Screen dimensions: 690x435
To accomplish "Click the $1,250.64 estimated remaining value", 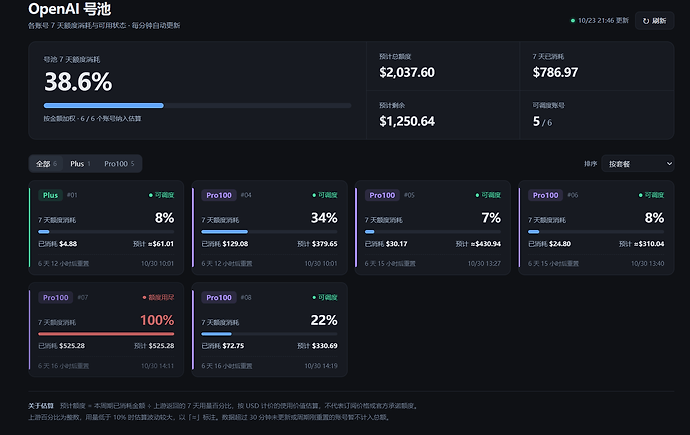I will pos(407,121).
